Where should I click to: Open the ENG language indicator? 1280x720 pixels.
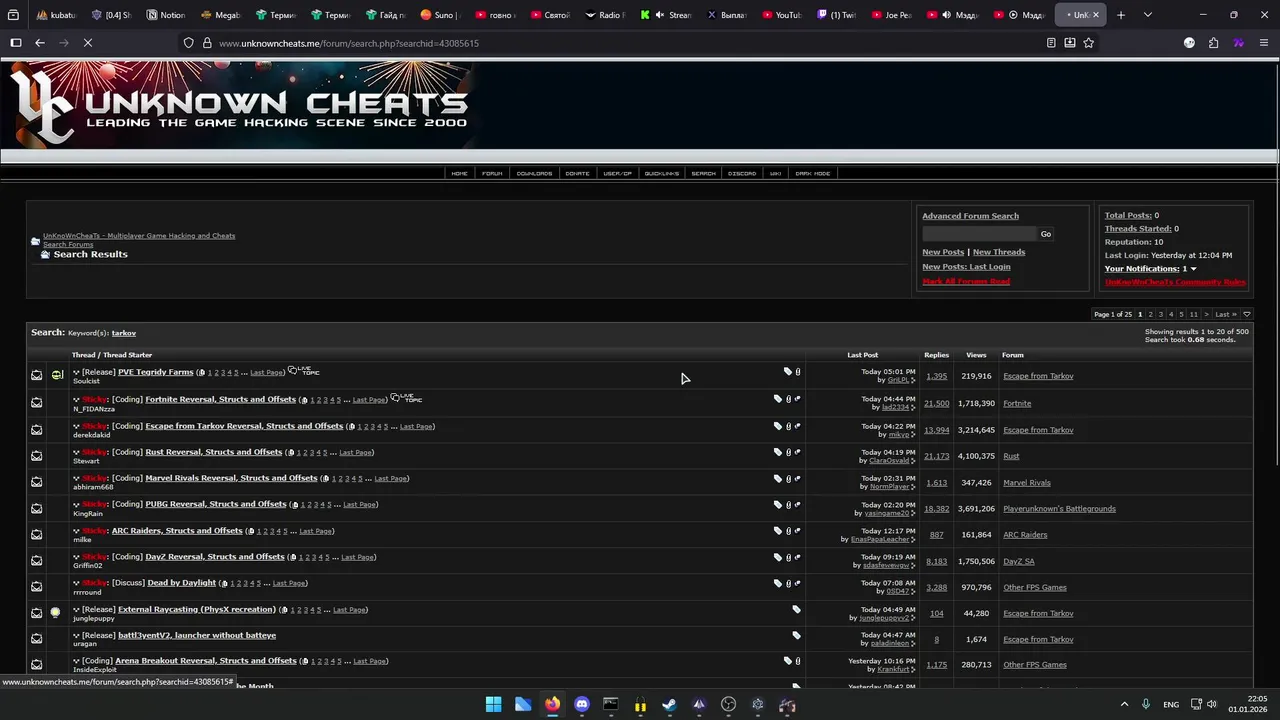click(1171, 704)
